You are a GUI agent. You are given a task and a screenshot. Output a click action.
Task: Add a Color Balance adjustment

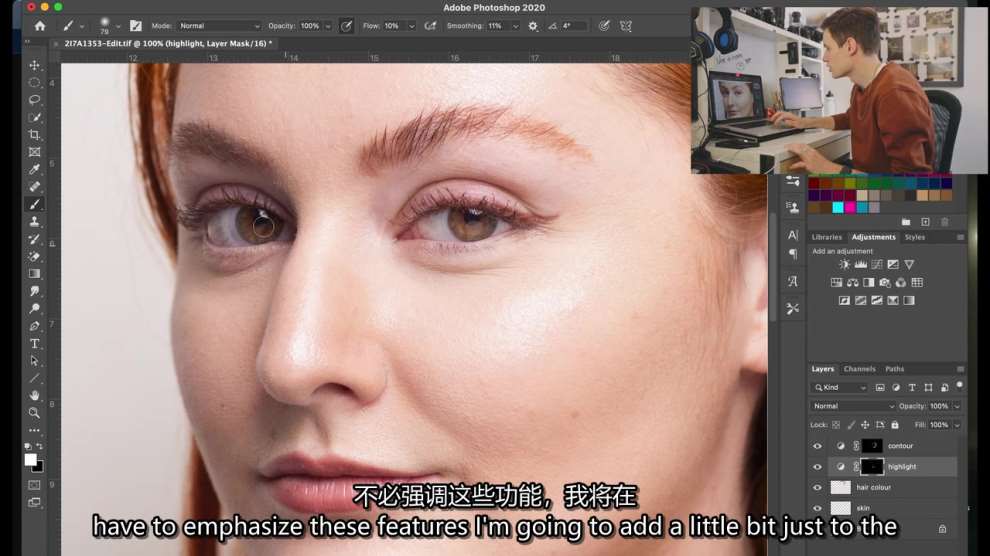point(852,282)
